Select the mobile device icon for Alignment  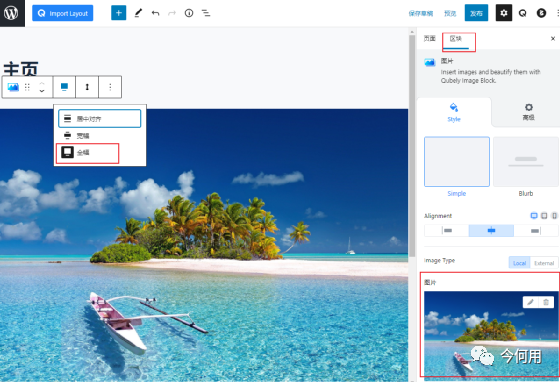tap(554, 216)
